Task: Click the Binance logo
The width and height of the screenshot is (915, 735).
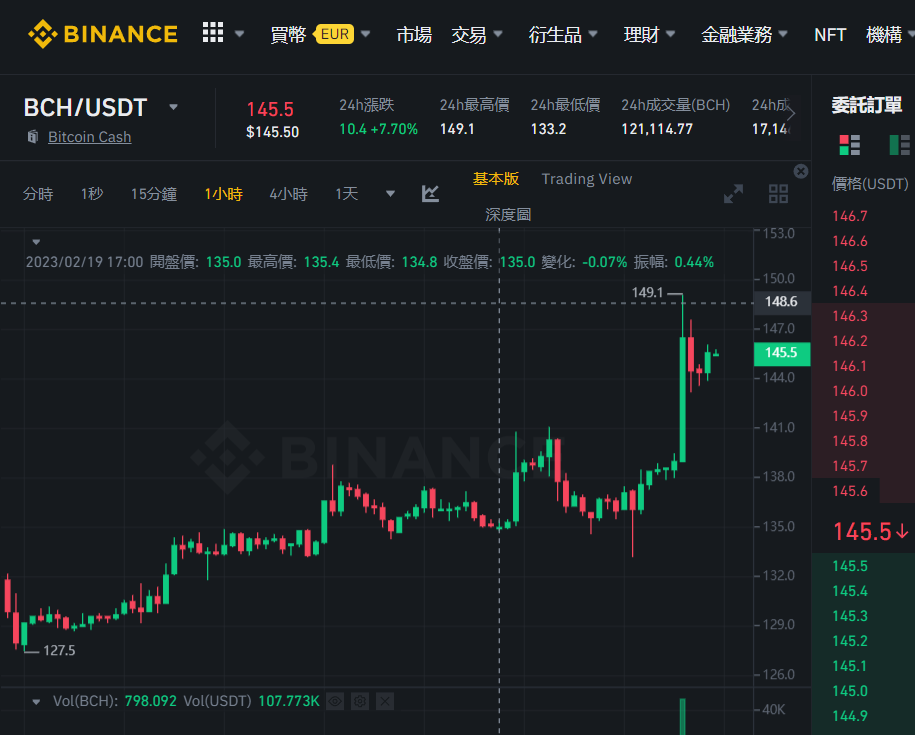Action: (103, 34)
